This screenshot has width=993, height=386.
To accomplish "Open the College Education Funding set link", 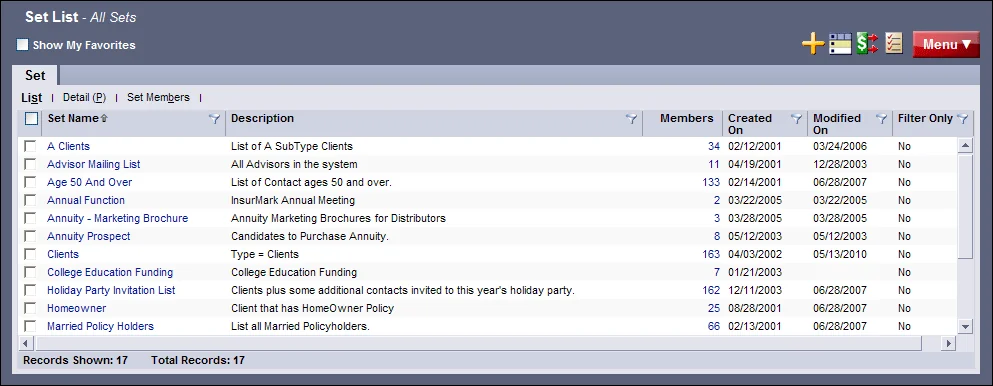I will 110,273.
